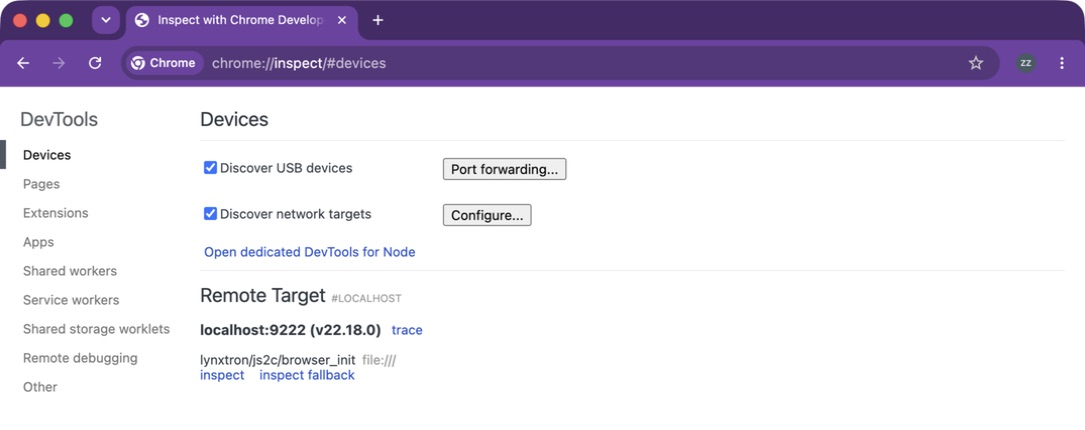1085x430 pixels.
Task: Click the trace link for localhost:9222
Action: point(407,330)
